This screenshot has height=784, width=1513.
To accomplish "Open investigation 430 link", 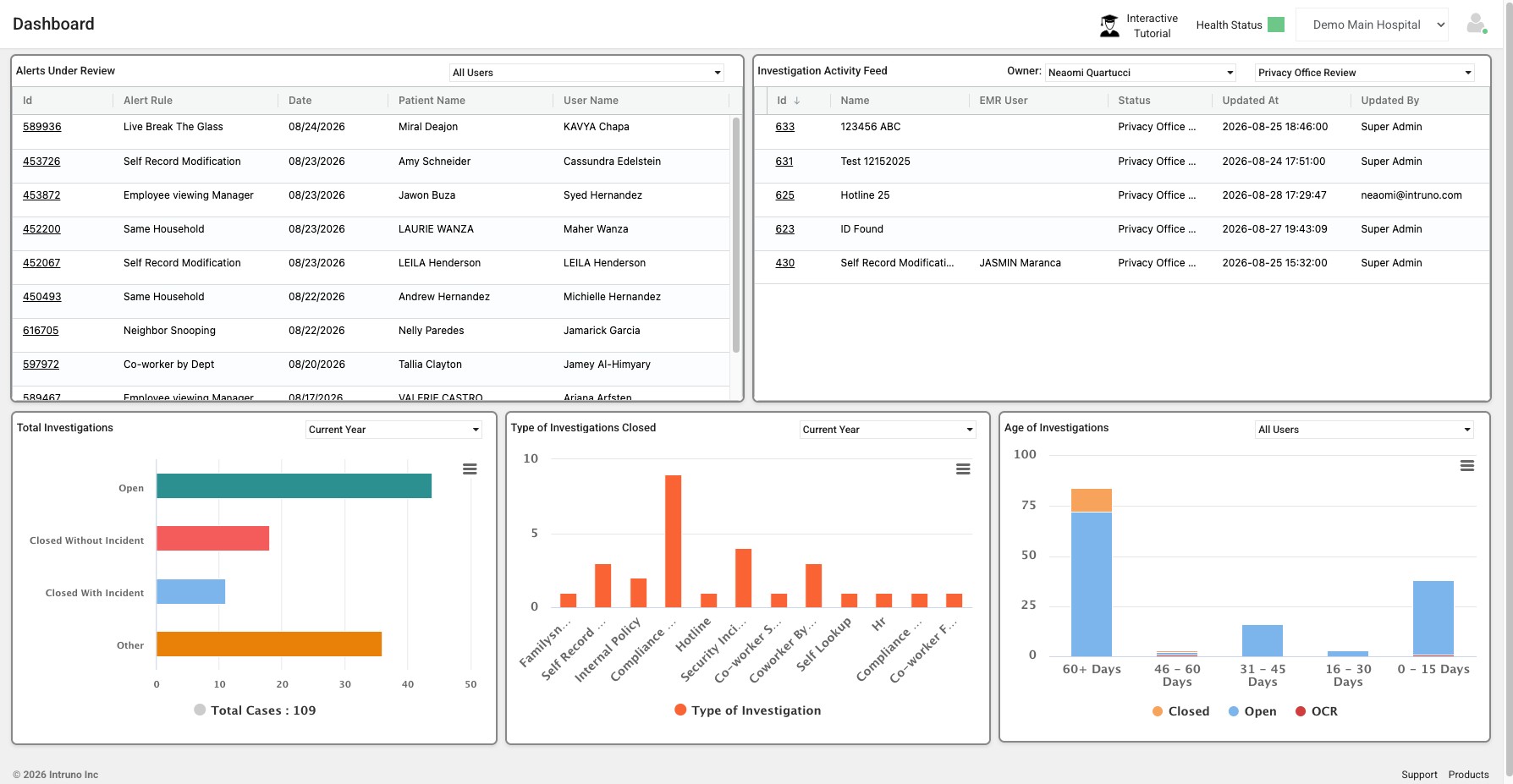I will click(785, 263).
